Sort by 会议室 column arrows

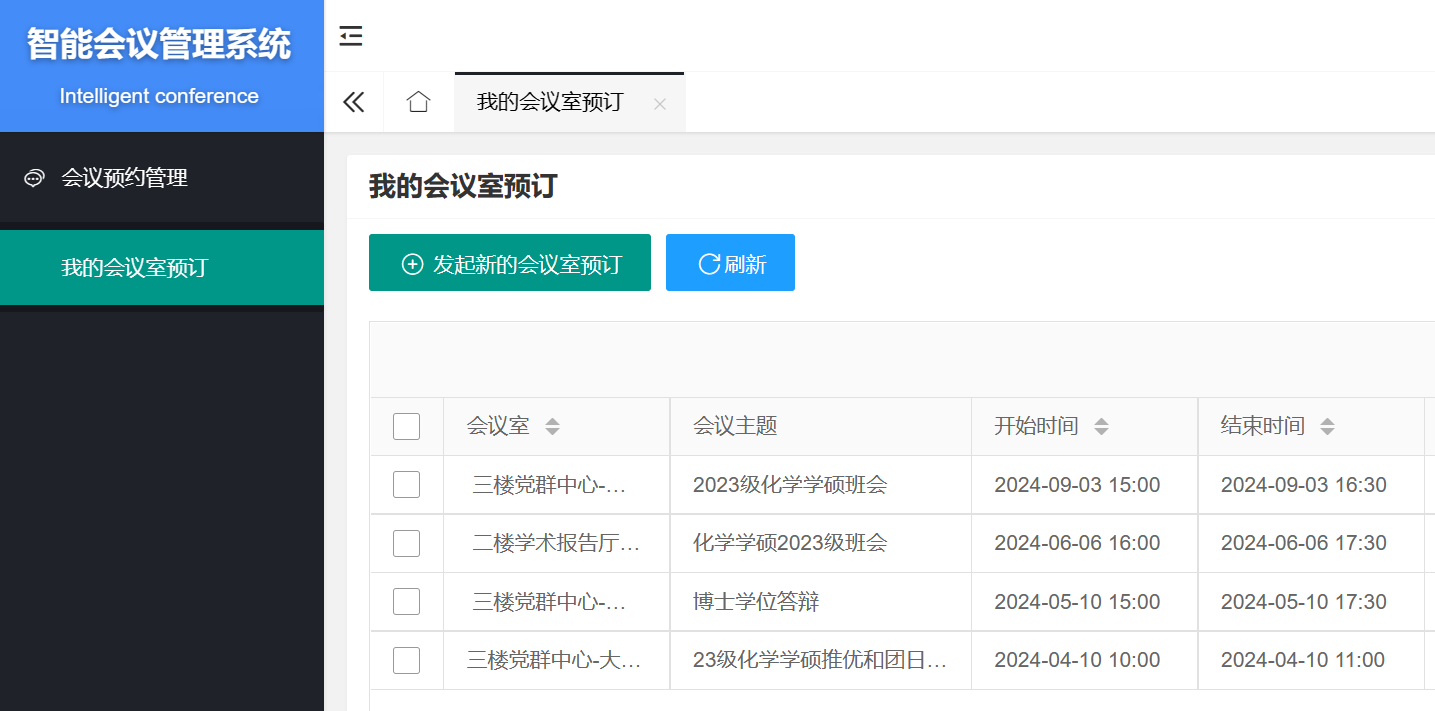click(x=552, y=427)
